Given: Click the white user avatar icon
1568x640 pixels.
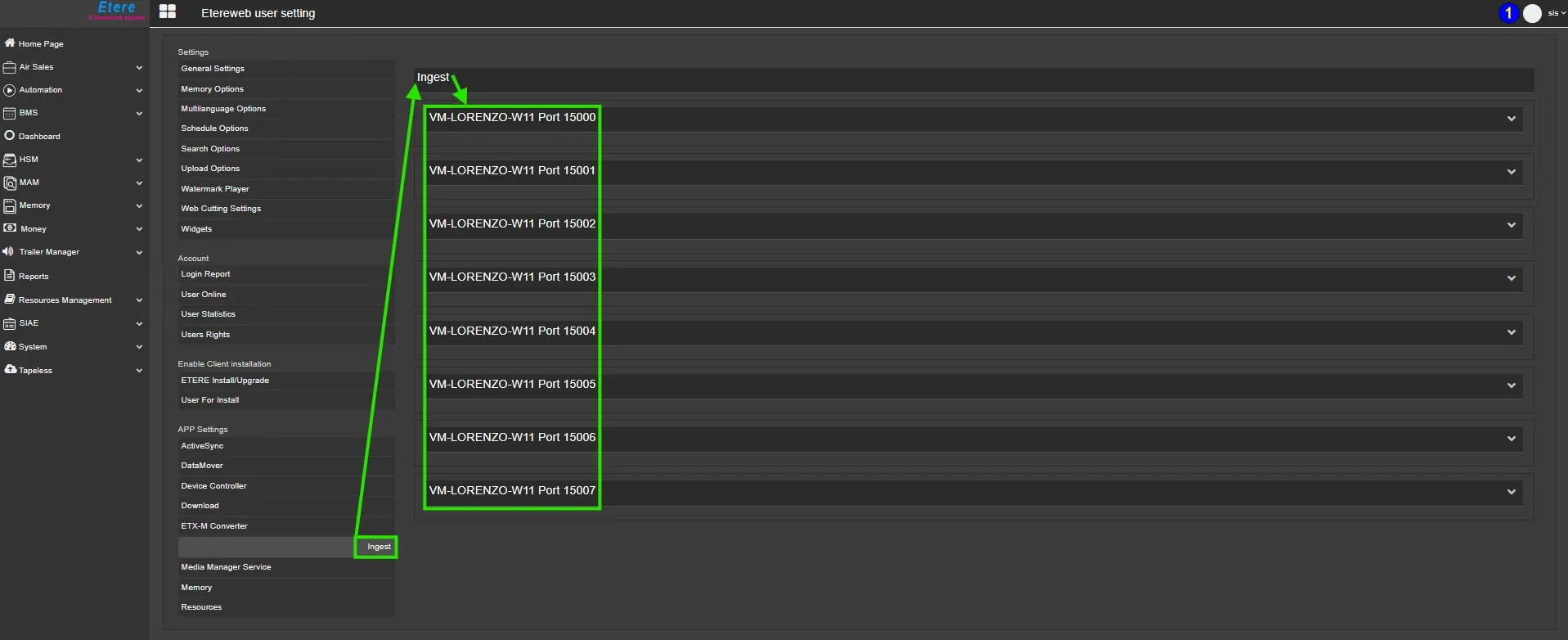Looking at the screenshot, I should click(x=1532, y=13).
